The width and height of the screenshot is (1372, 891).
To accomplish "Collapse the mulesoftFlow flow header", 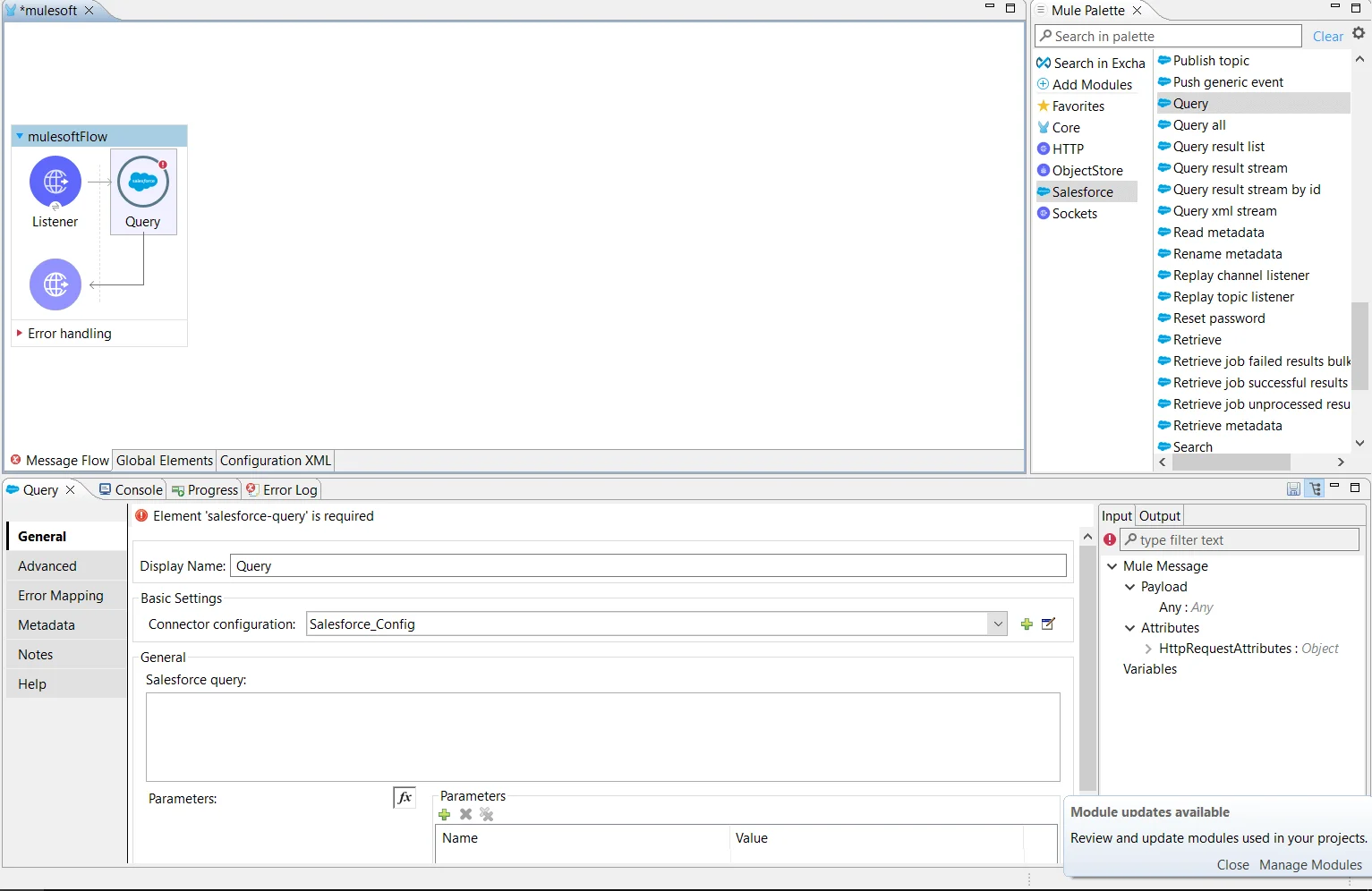I will pyautogui.click(x=19, y=136).
